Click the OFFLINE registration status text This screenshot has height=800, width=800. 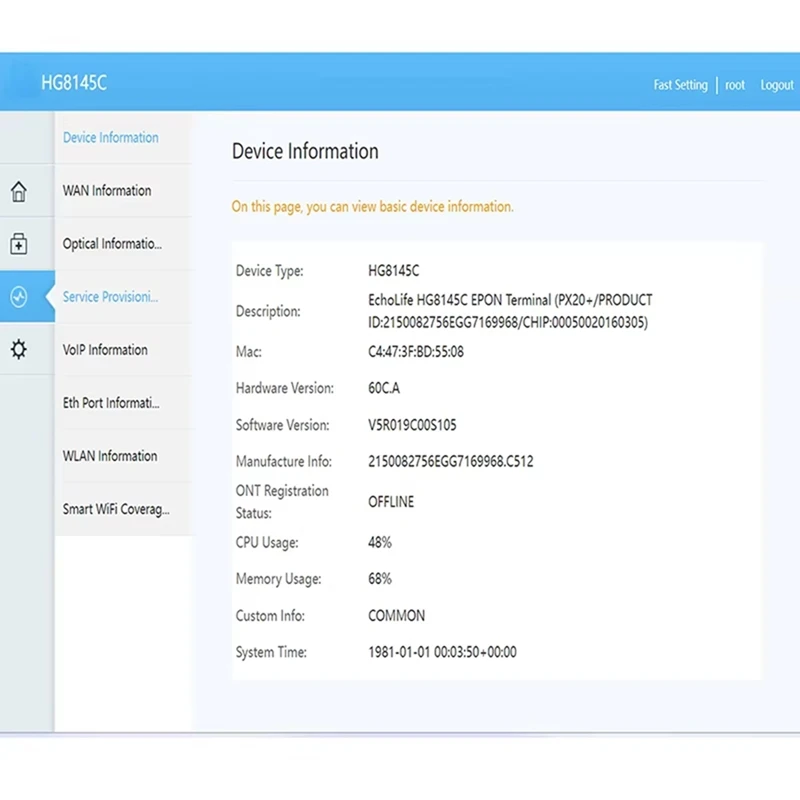pyautogui.click(x=390, y=501)
